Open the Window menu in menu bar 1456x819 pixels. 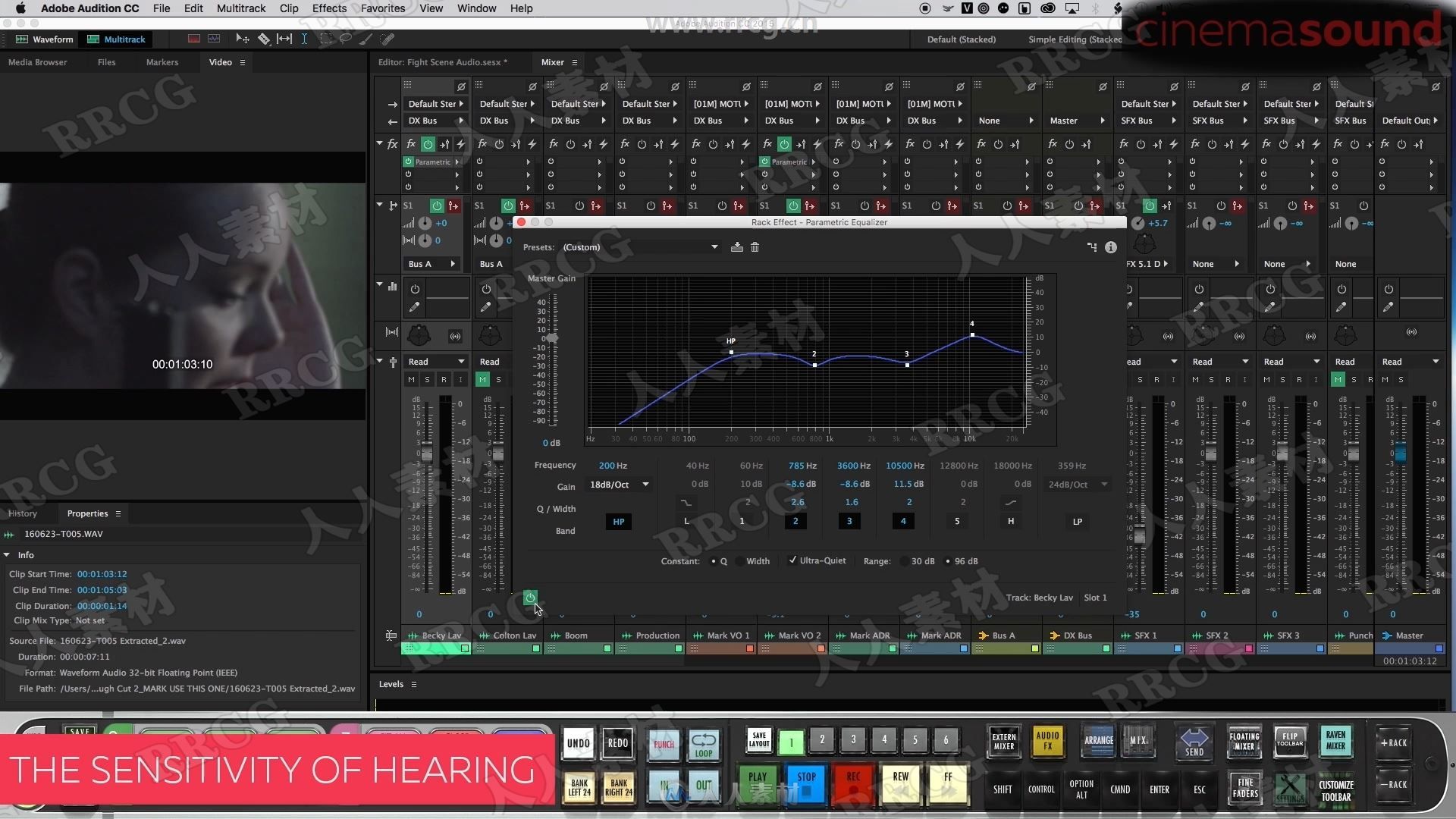coord(476,8)
